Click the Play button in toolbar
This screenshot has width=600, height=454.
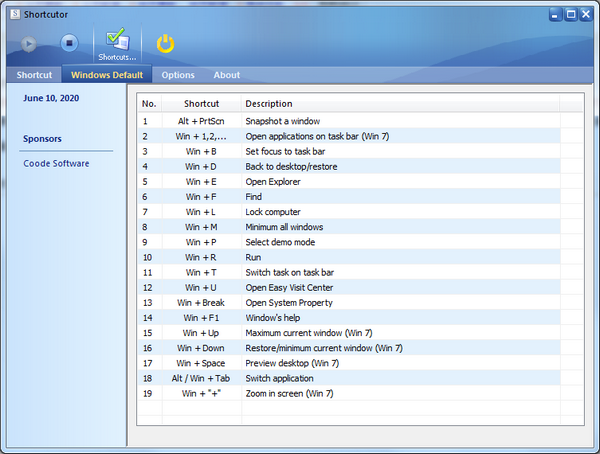(x=30, y=43)
